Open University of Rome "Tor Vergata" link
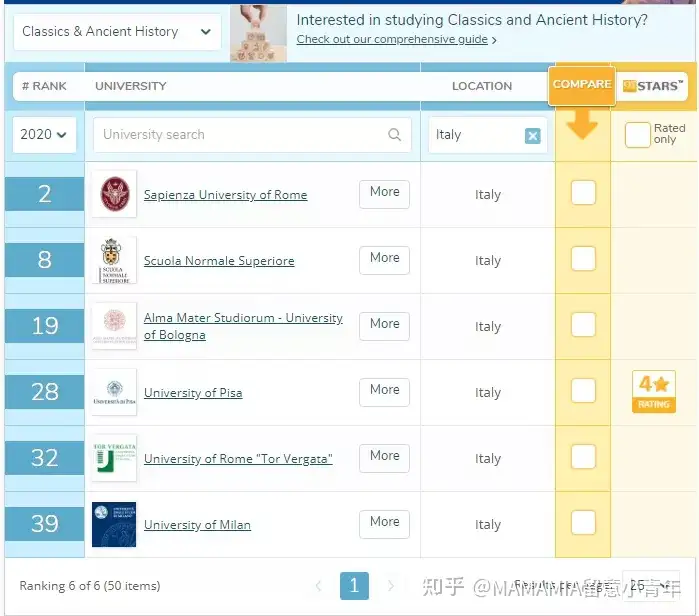Image resolution: width=699 pixels, height=616 pixels. tap(238, 459)
